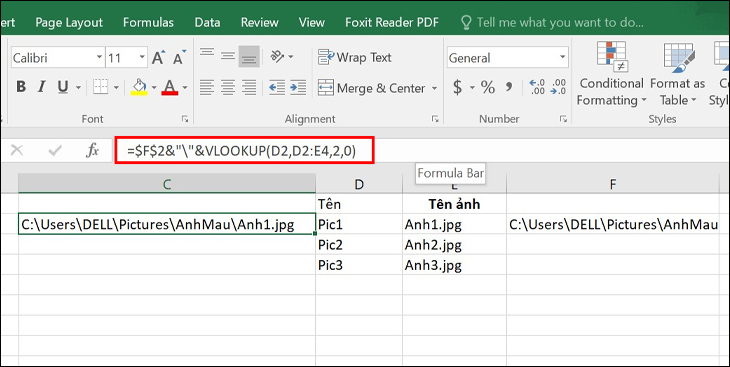Click Decrease Decimal icon

click(x=558, y=87)
